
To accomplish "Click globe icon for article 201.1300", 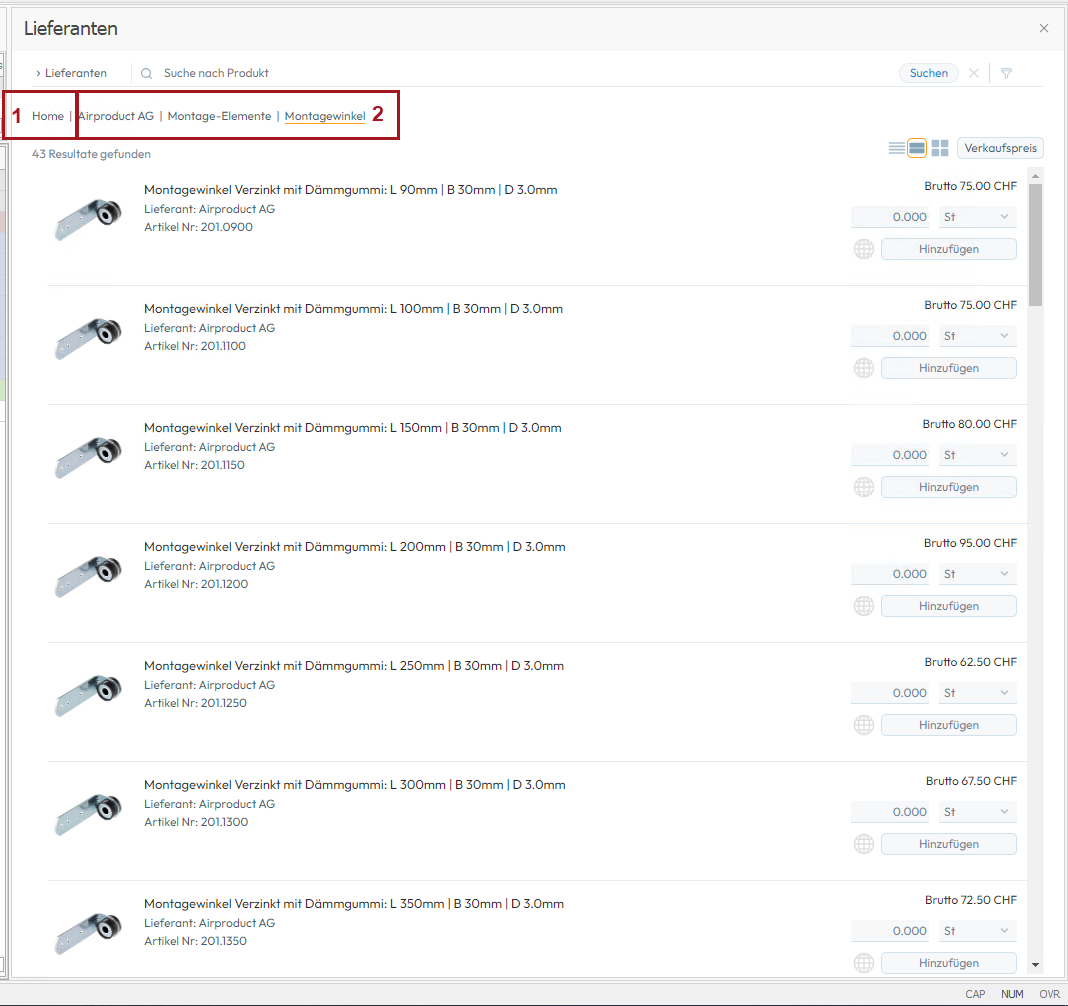I will tap(864, 845).
